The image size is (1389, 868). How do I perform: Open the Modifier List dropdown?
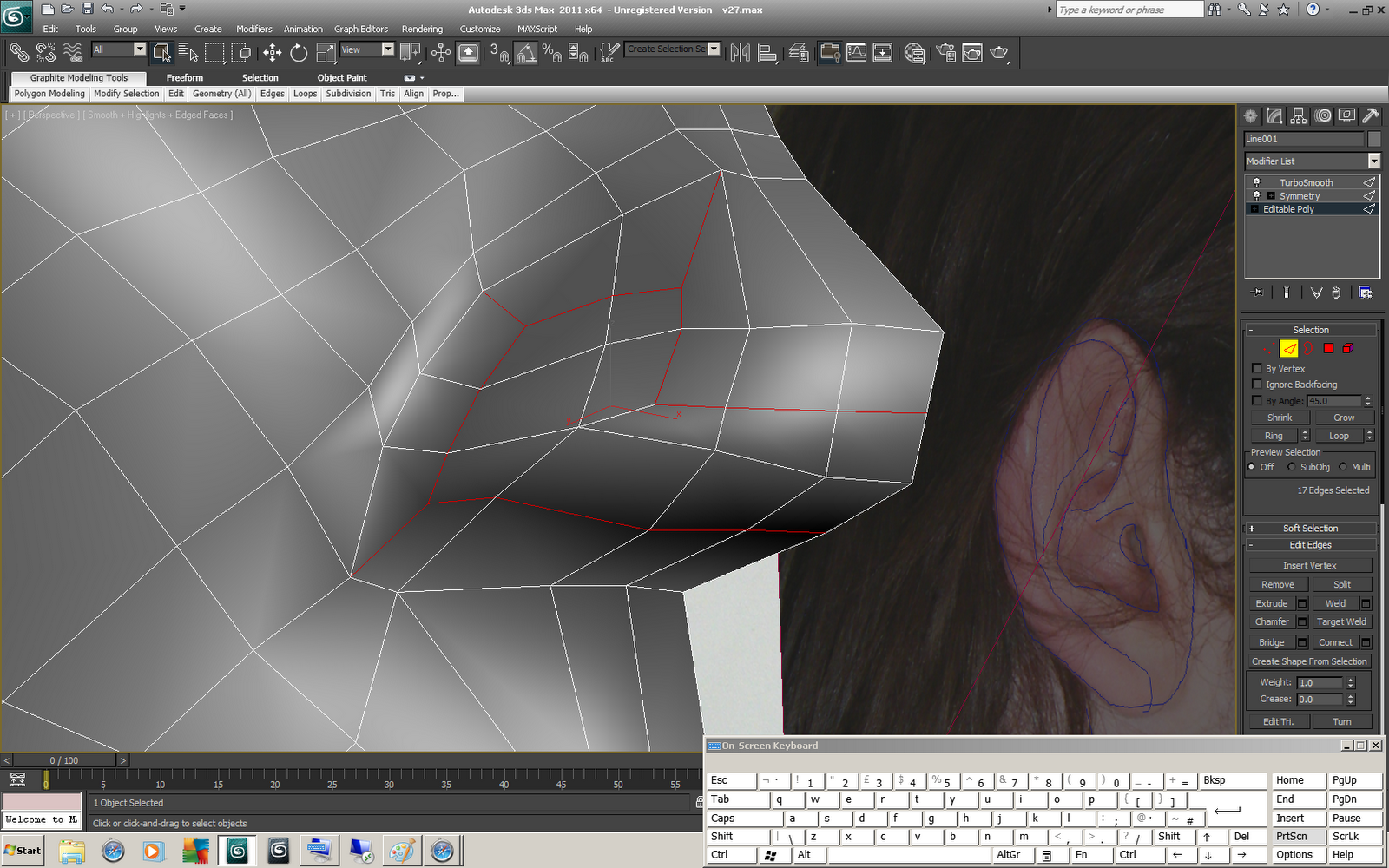click(1374, 161)
